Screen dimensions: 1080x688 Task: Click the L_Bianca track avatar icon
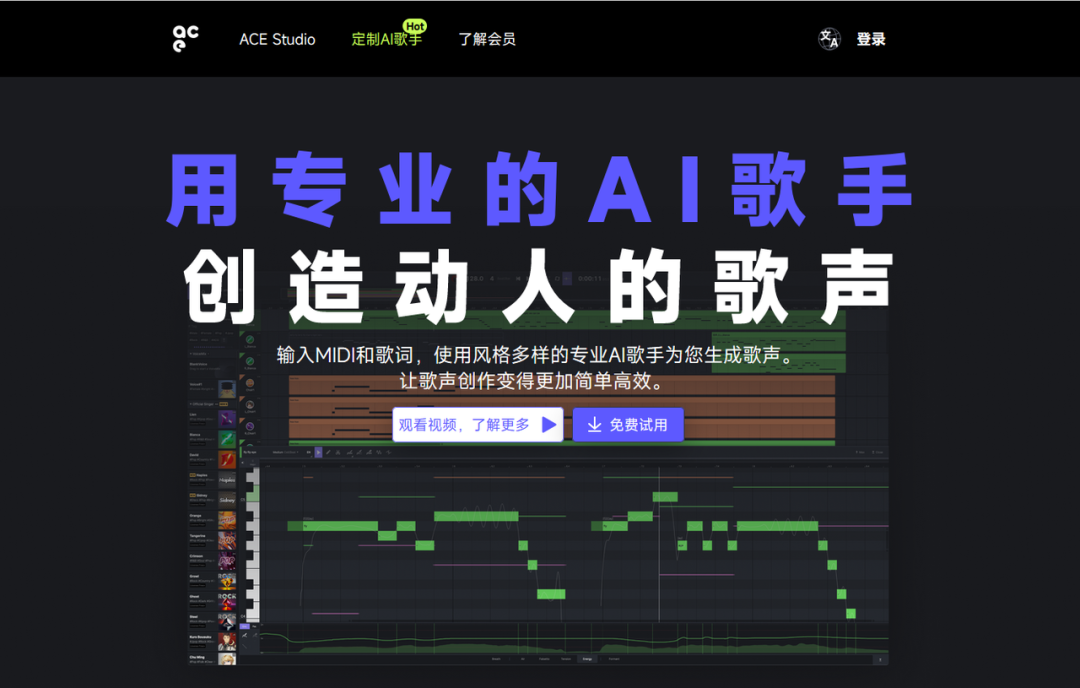[x=249, y=339]
